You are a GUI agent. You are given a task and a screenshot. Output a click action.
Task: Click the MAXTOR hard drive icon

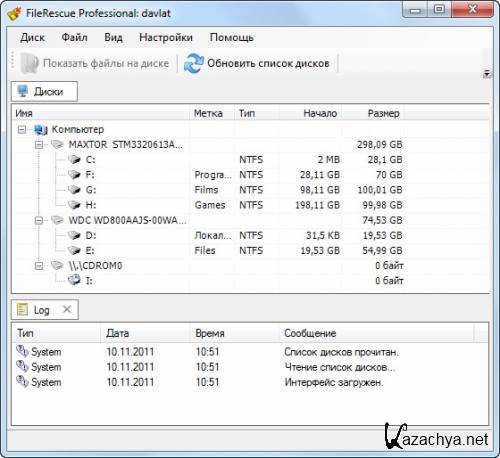tap(57, 145)
